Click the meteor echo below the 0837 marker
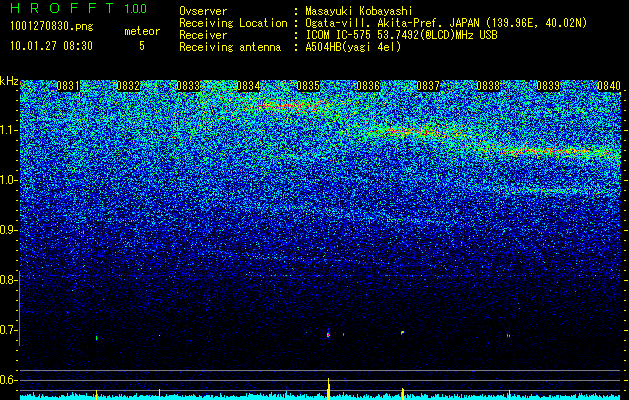This screenshot has height=400, width=629. pos(402,333)
